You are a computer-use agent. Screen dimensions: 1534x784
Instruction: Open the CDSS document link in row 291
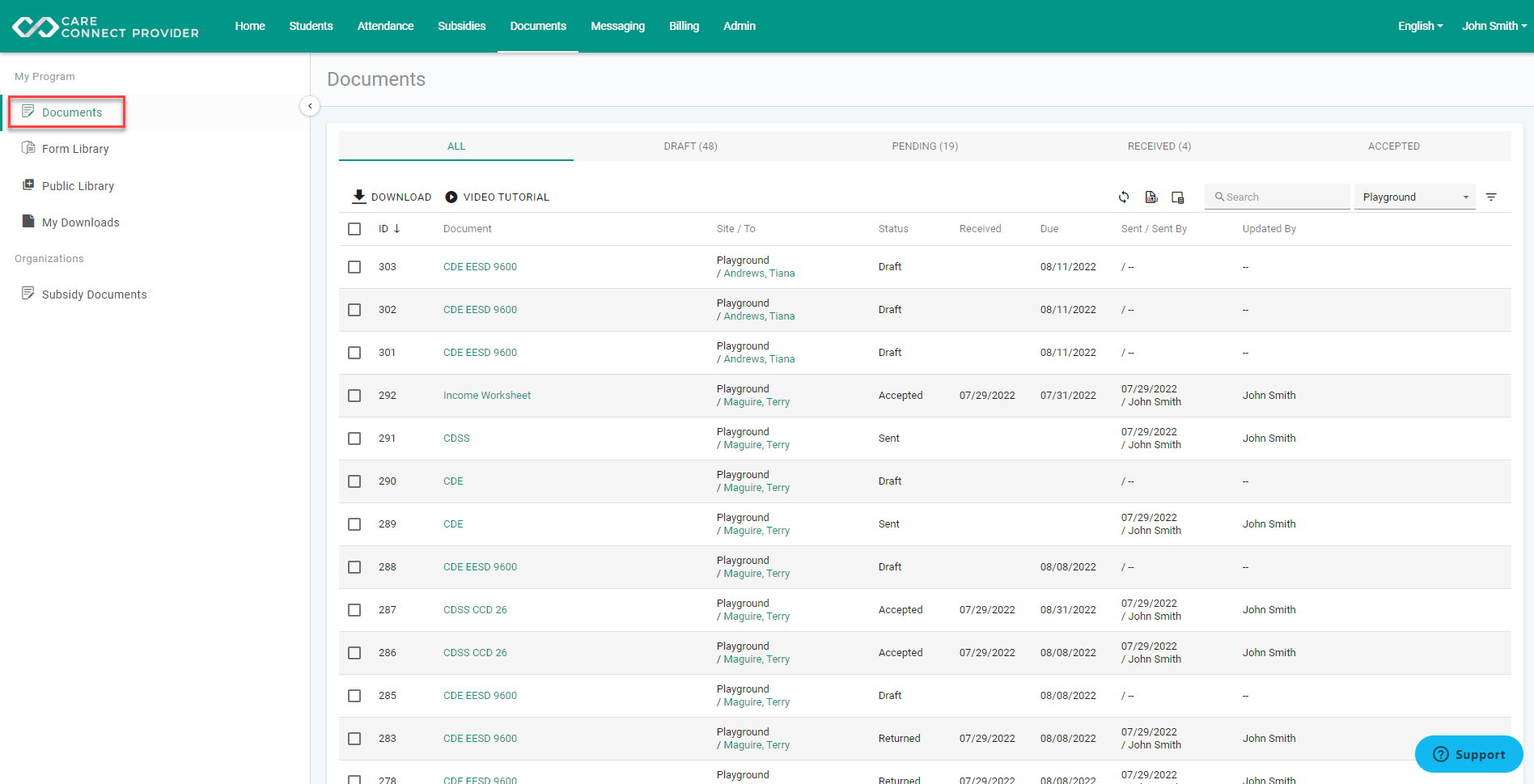(x=456, y=439)
